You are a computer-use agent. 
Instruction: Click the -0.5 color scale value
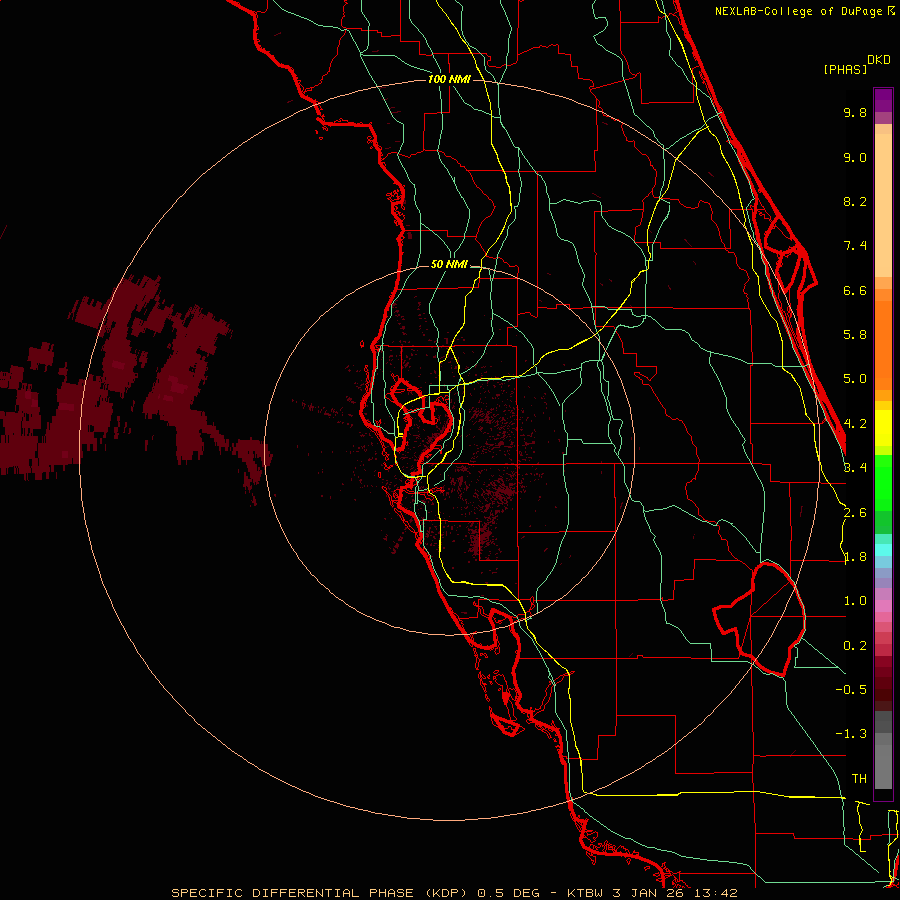(x=851, y=689)
